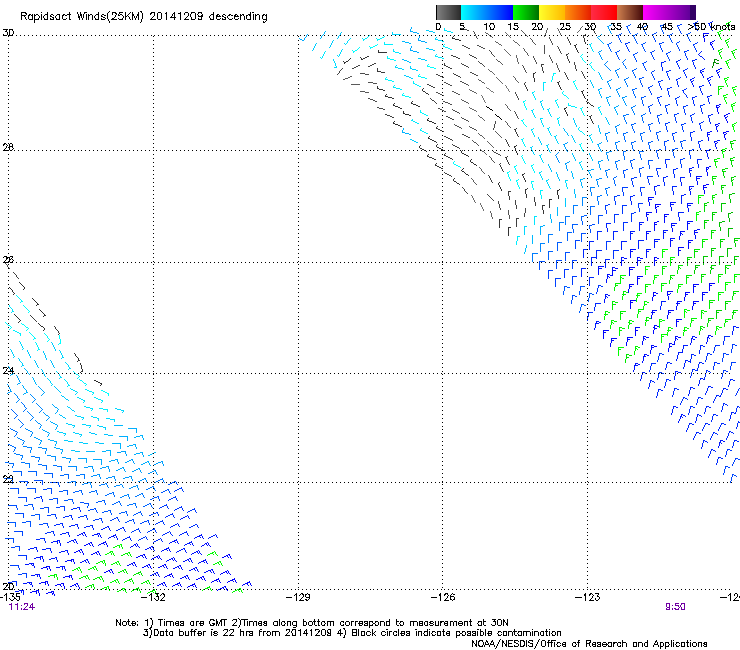Click the 'NOAA/NESDIS/Office of Research and Applications' credit
Image resolution: width=740 pixels, height=650 pixels.
coord(589,644)
